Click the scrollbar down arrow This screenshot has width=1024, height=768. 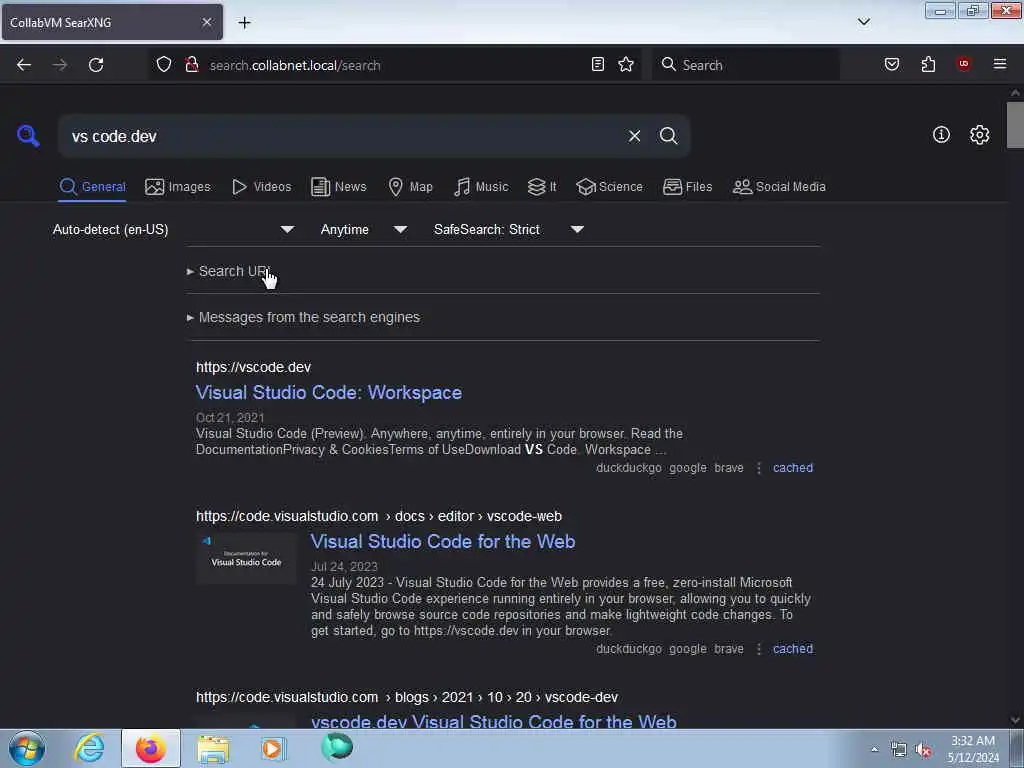1015,720
